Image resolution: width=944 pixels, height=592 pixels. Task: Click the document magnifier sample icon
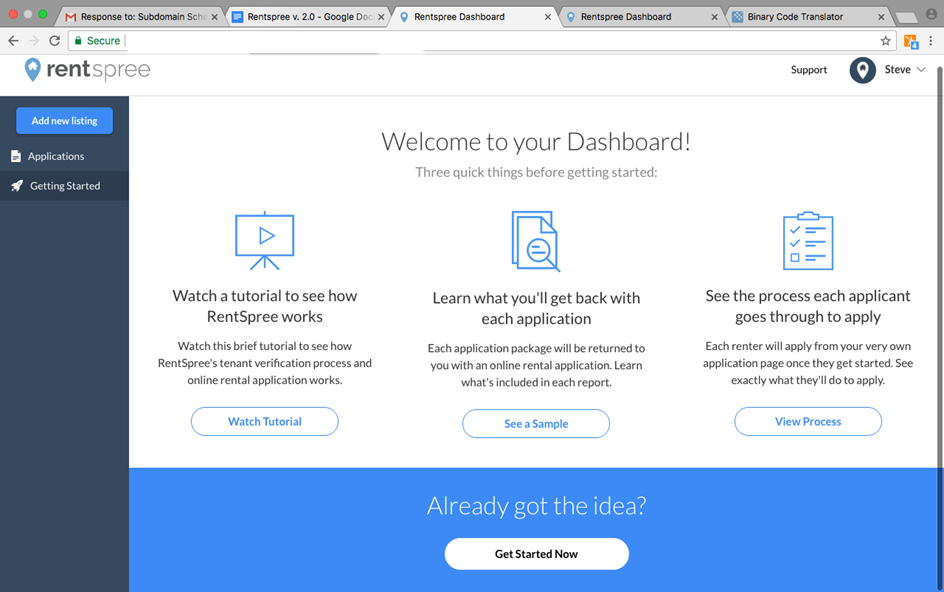tap(536, 241)
